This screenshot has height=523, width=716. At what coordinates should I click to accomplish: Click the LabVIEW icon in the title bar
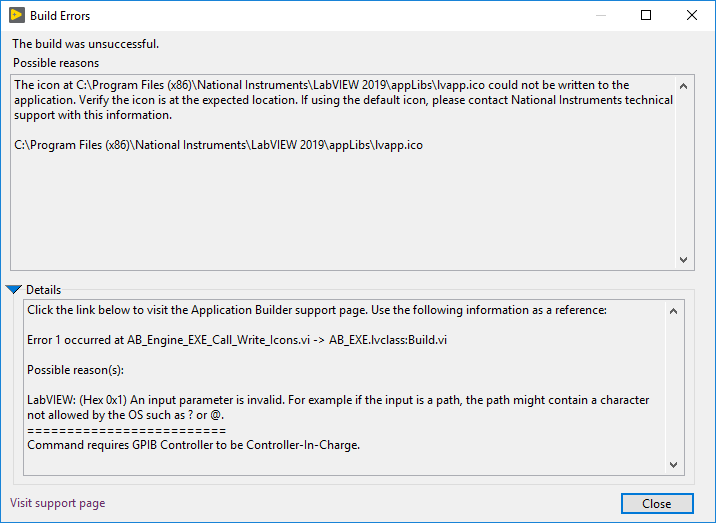point(17,15)
